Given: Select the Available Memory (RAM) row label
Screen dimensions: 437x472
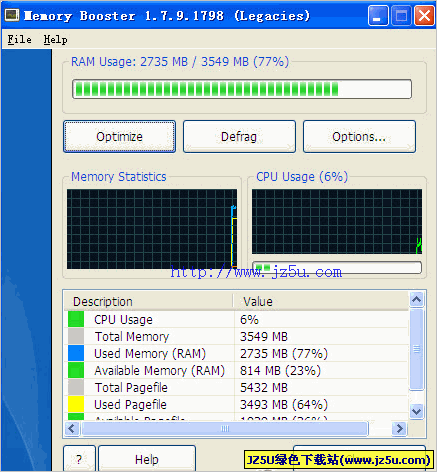Looking at the screenshot, I should 159,371.
